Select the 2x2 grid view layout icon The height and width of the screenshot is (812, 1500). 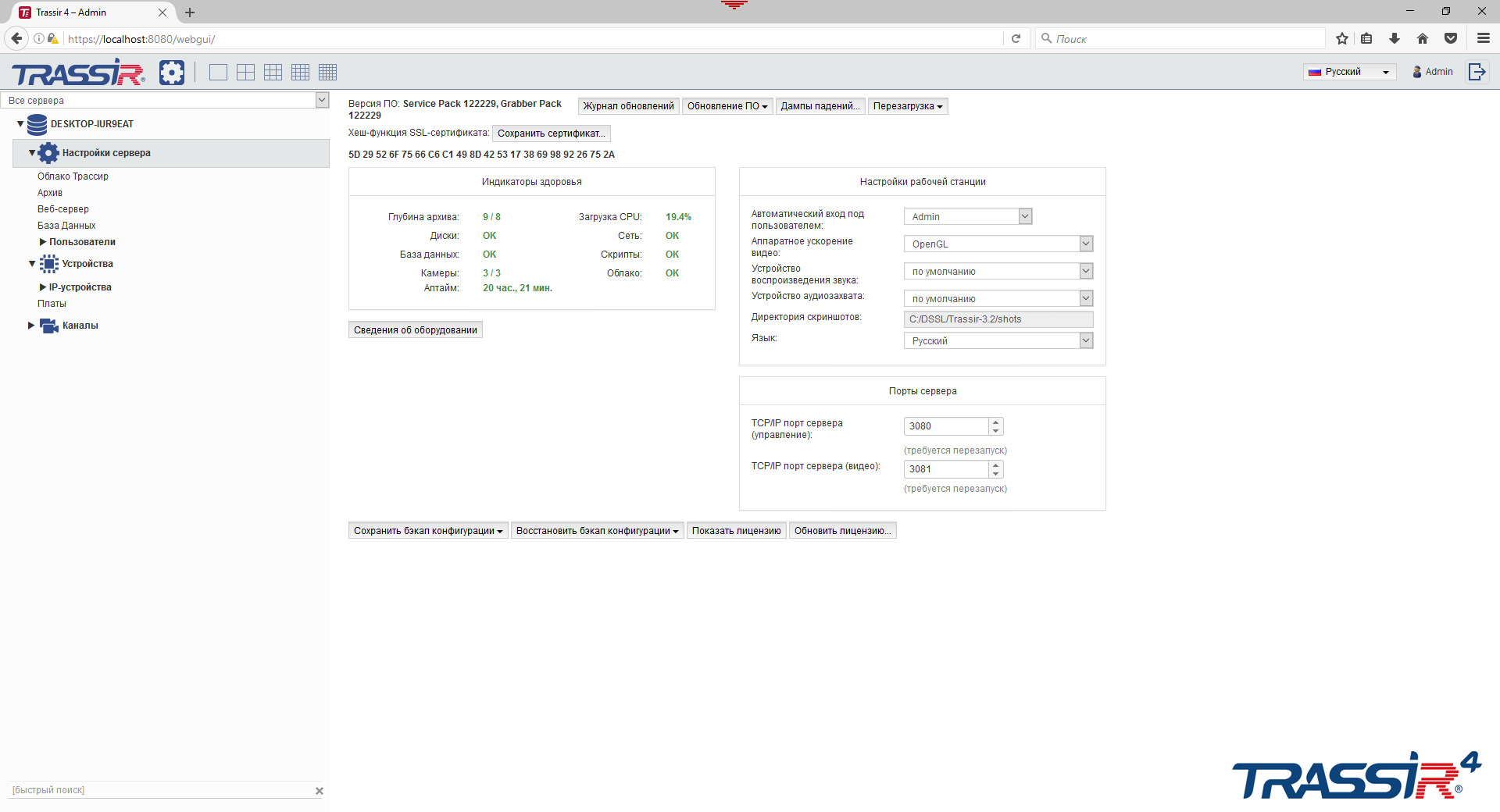click(245, 72)
